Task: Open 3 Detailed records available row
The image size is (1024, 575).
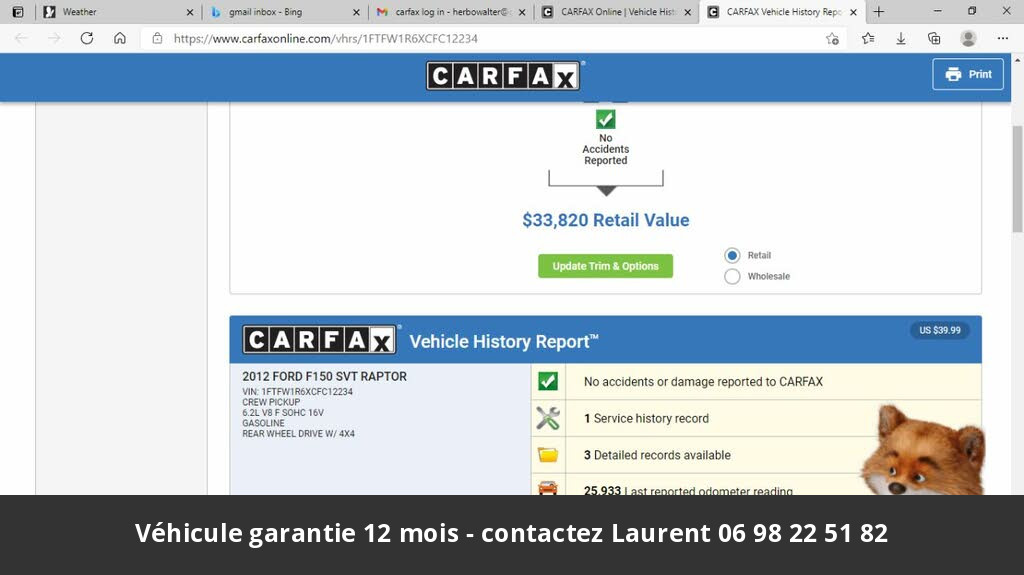Action: (756, 455)
